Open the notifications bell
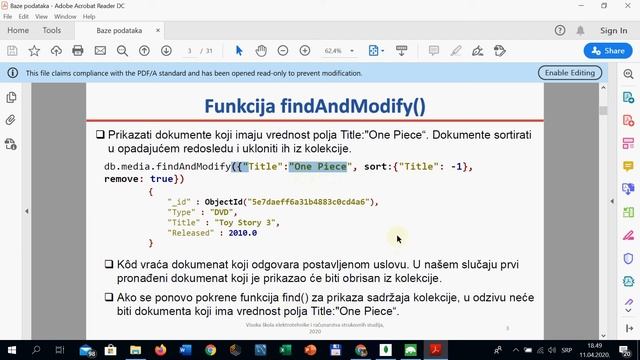 pos(580,30)
